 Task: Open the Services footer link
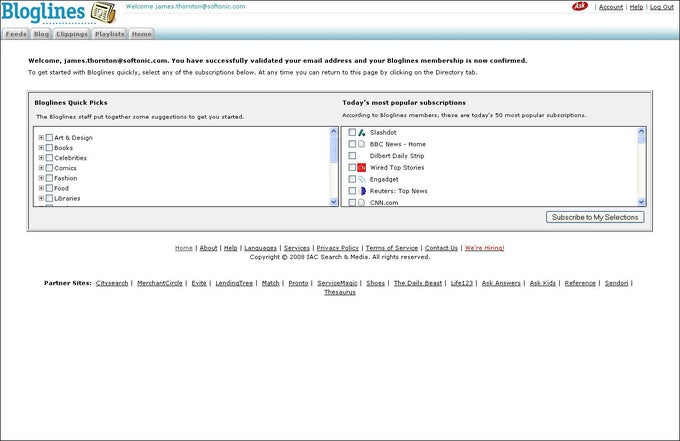297,248
